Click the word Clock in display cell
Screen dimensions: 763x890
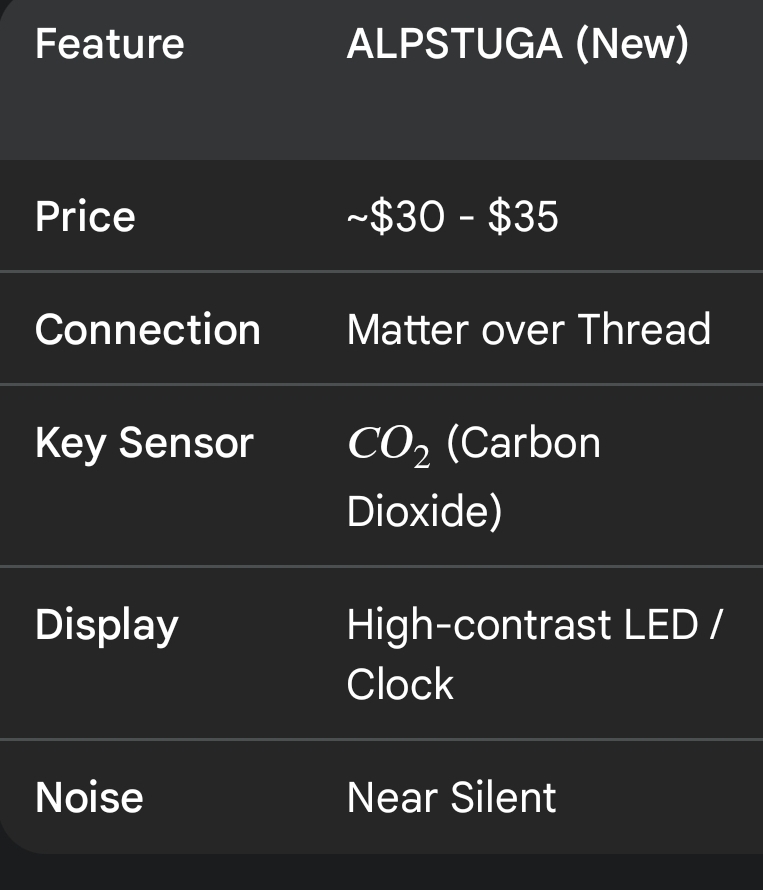tap(400, 684)
